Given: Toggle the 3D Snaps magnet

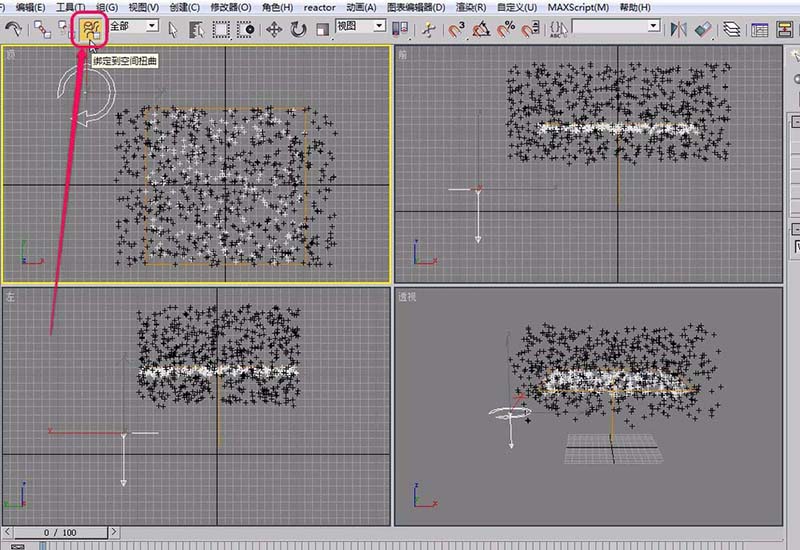Looking at the screenshot, I should (456, 29).
